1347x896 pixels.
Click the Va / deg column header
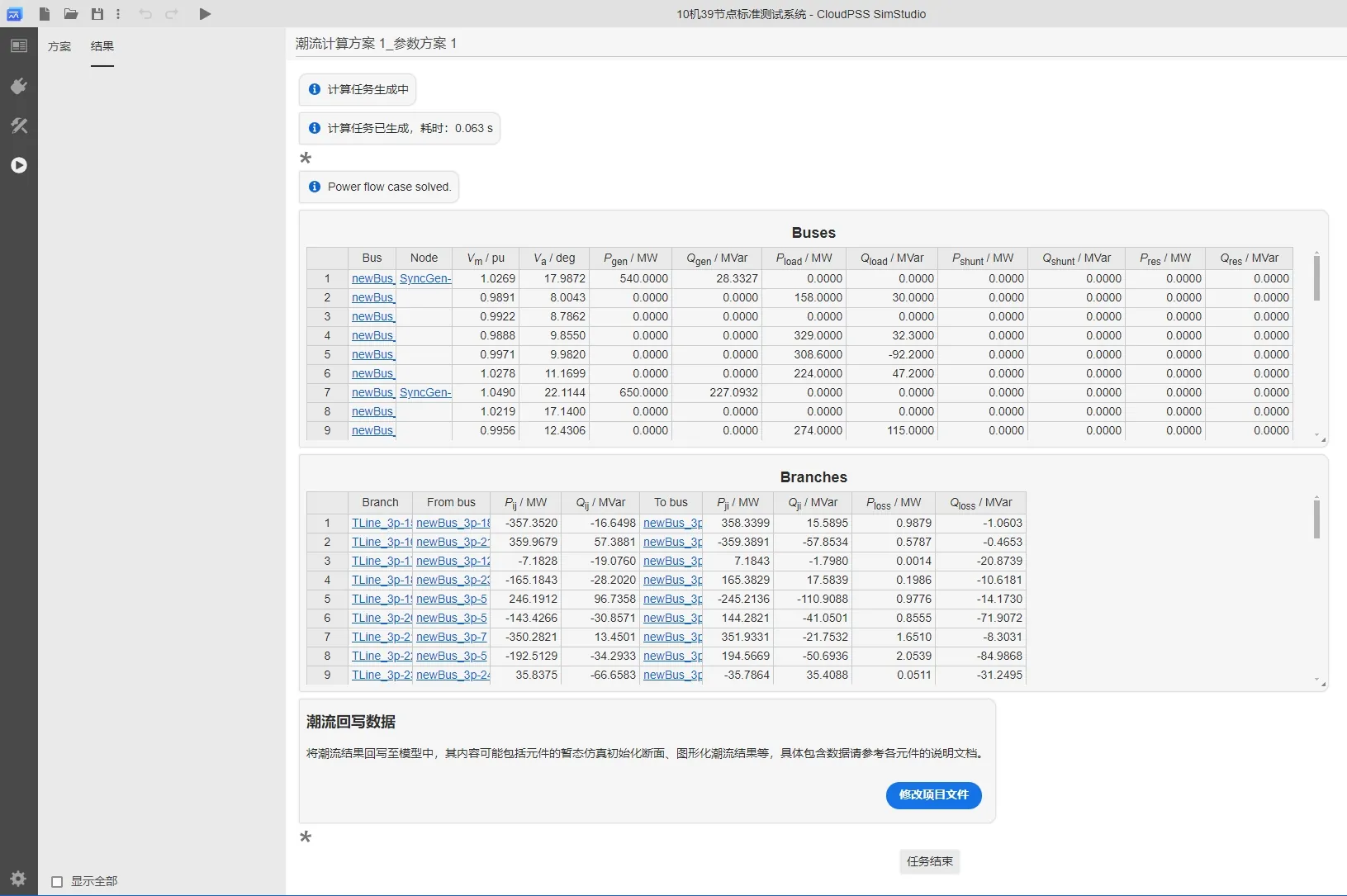(554, 258)
